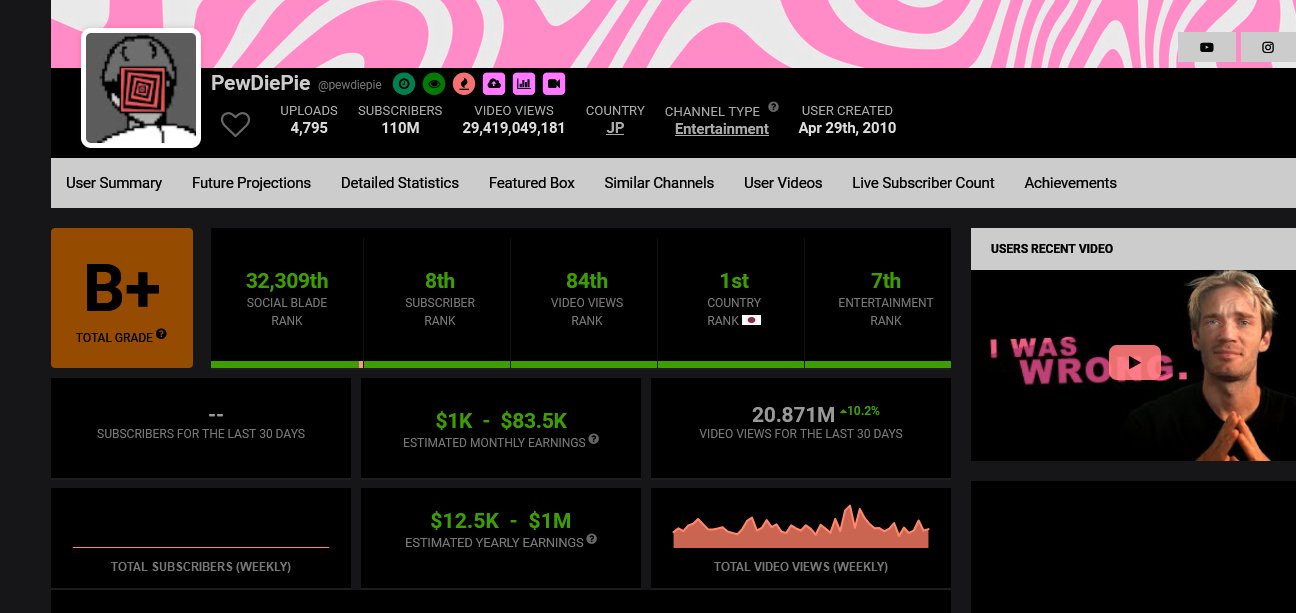
Task: Click the help icon beside CHANNEL TYPE
Action: tap(773, 107)
